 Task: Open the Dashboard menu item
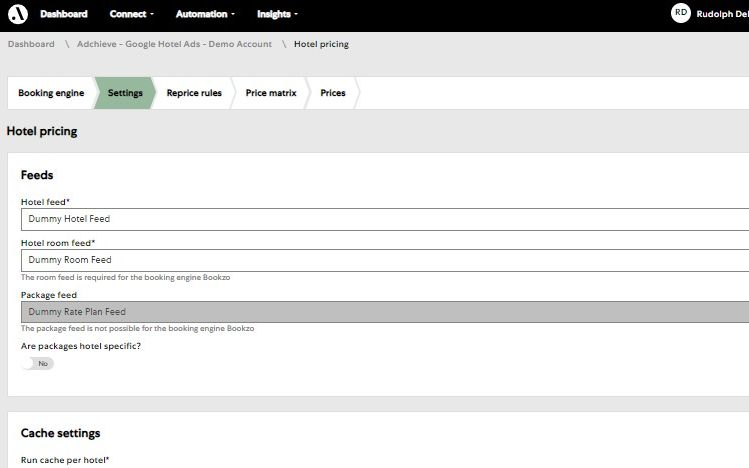tap(64, 14)
